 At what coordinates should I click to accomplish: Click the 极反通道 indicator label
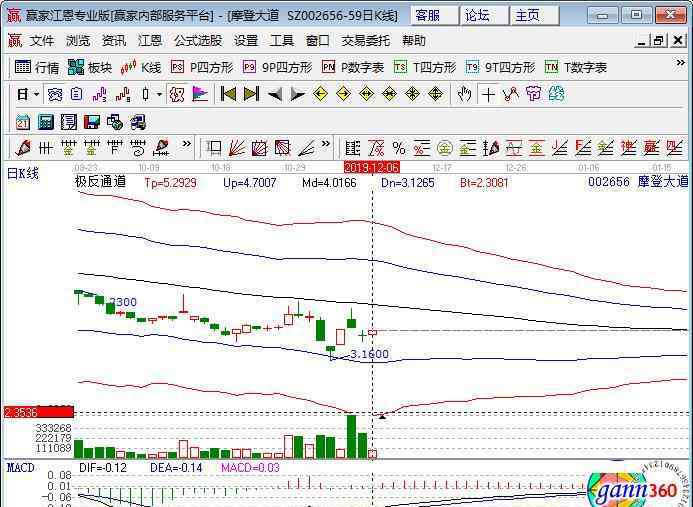point(100,182)
